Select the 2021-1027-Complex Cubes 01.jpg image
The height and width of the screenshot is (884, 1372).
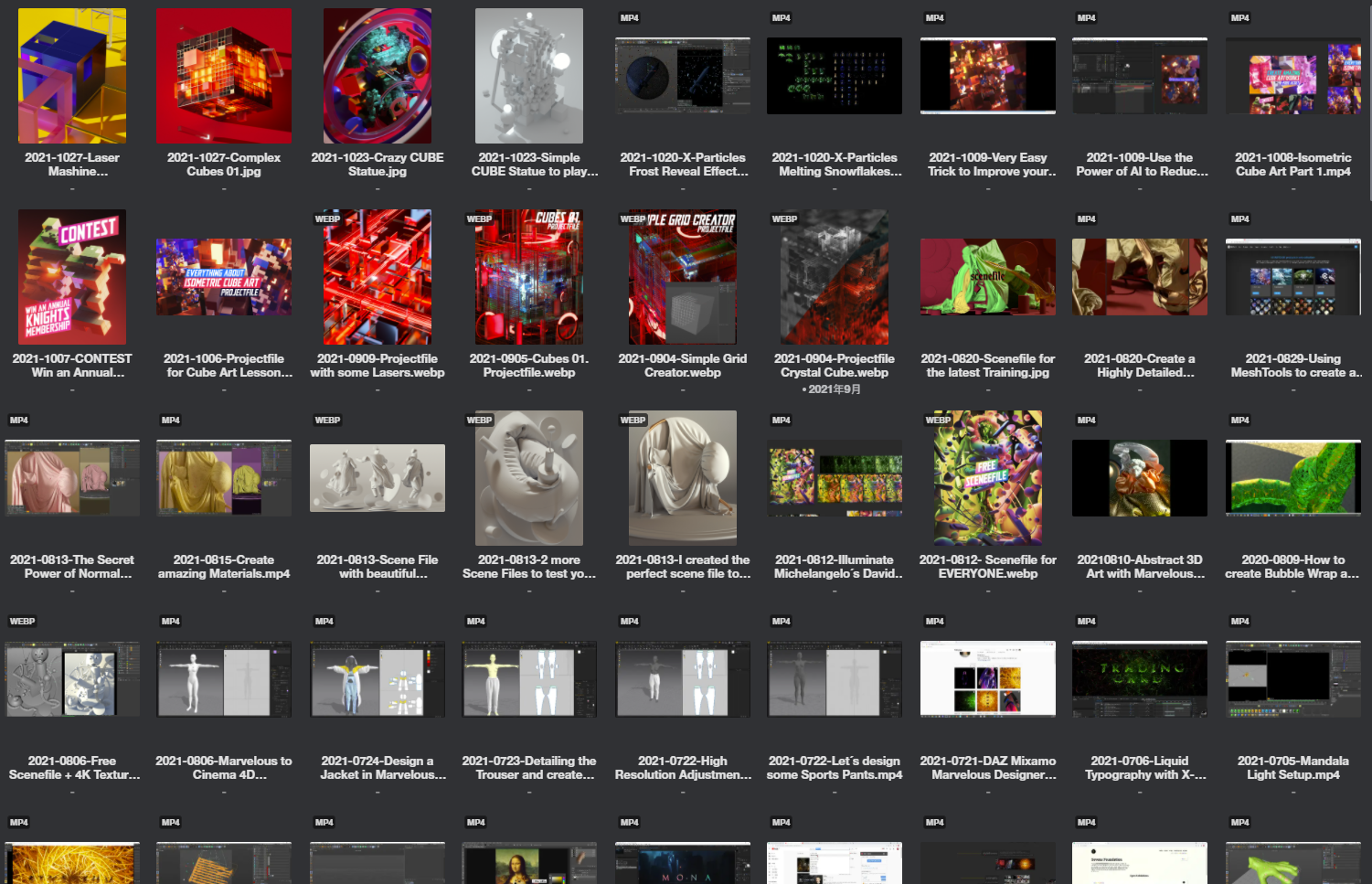pos(224,76)
